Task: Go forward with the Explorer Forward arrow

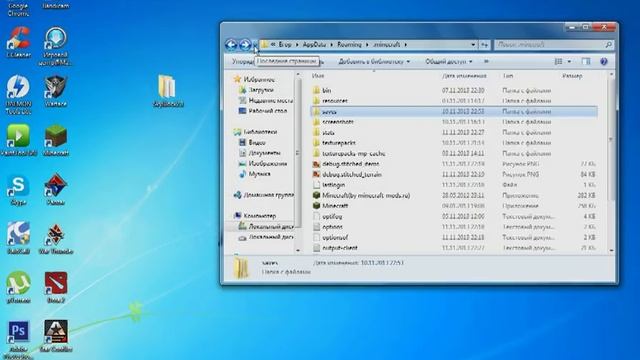Action: click(245, 44)
